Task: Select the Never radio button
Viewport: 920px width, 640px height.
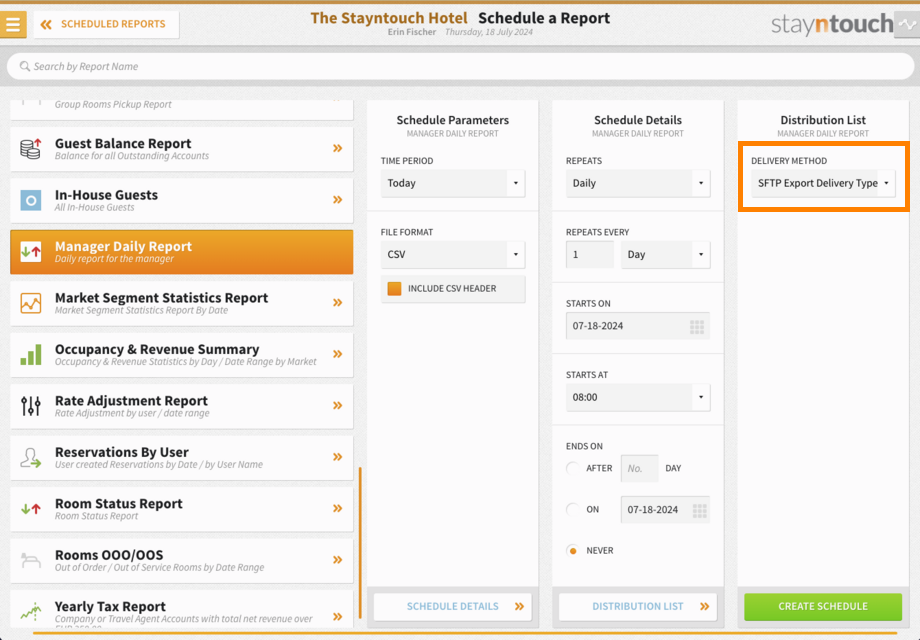Action: point(573,550)
